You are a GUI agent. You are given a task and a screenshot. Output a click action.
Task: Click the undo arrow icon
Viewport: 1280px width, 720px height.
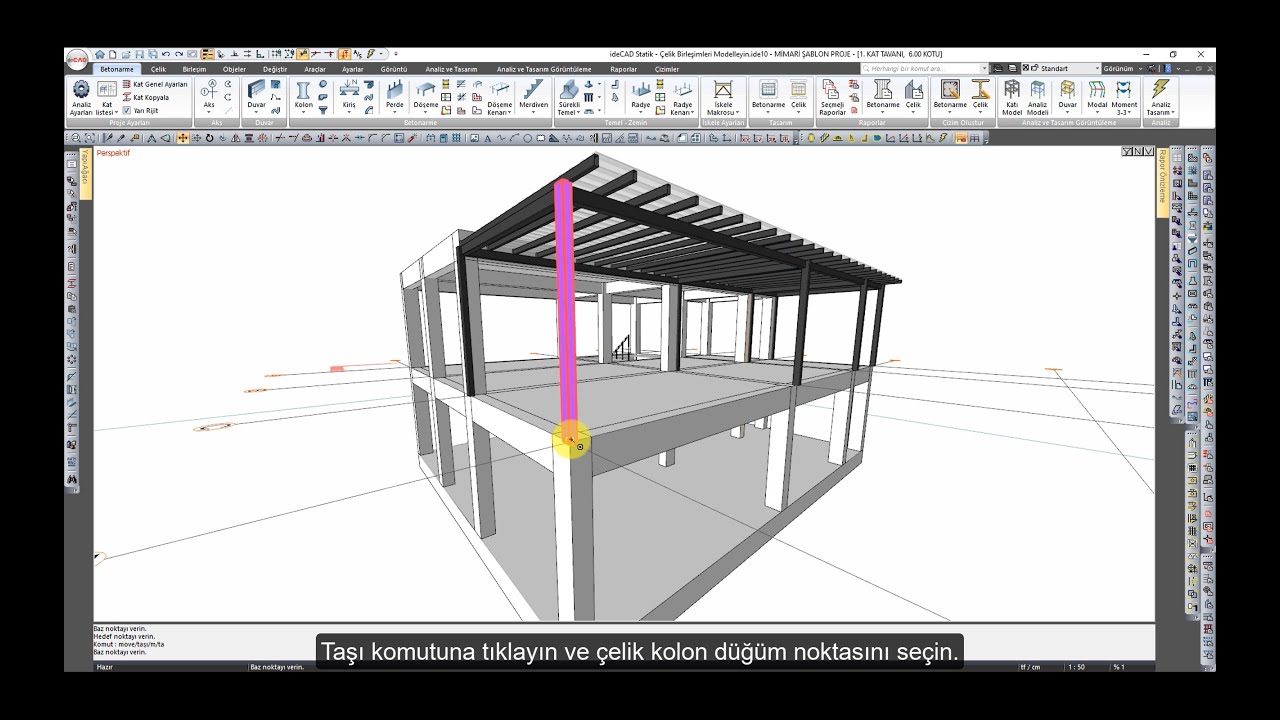(166, 54)
